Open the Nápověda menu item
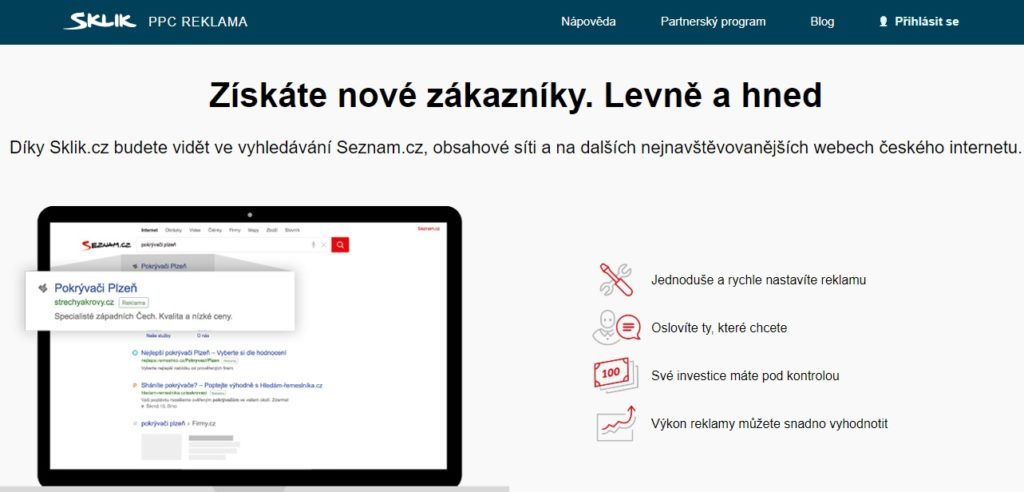 pyautogui.click(x=588, y=21)
